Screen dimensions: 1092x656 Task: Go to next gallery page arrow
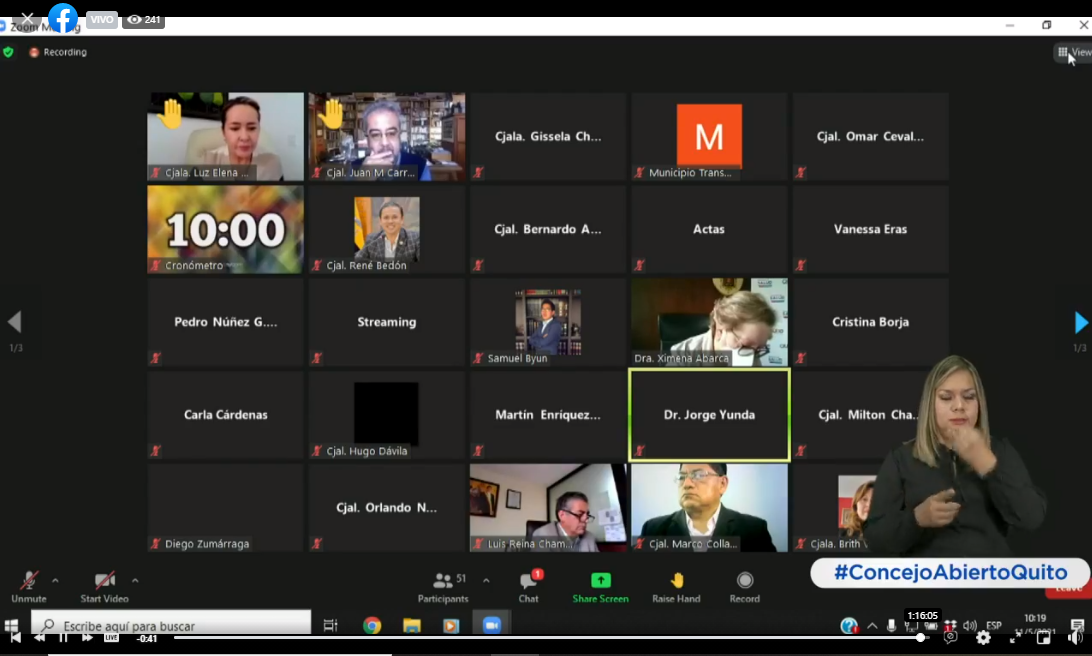[x=1080, y=322]
